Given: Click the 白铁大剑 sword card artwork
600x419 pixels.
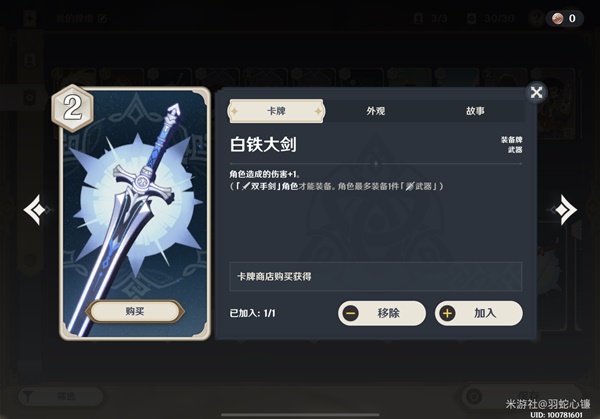Looking at the screenshot, I should click(x=135, y=214).
